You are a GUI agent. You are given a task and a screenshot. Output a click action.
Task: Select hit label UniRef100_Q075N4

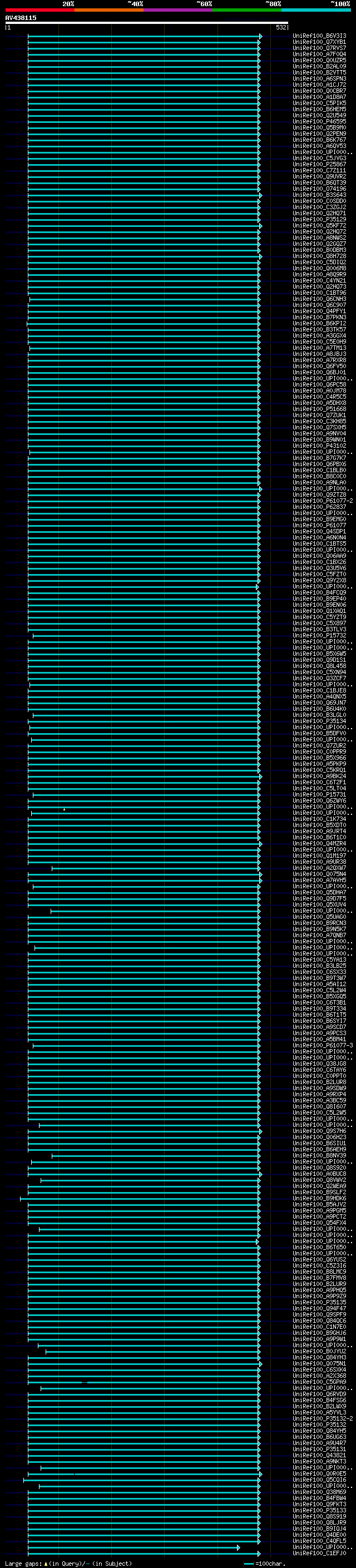coord(319,874)
